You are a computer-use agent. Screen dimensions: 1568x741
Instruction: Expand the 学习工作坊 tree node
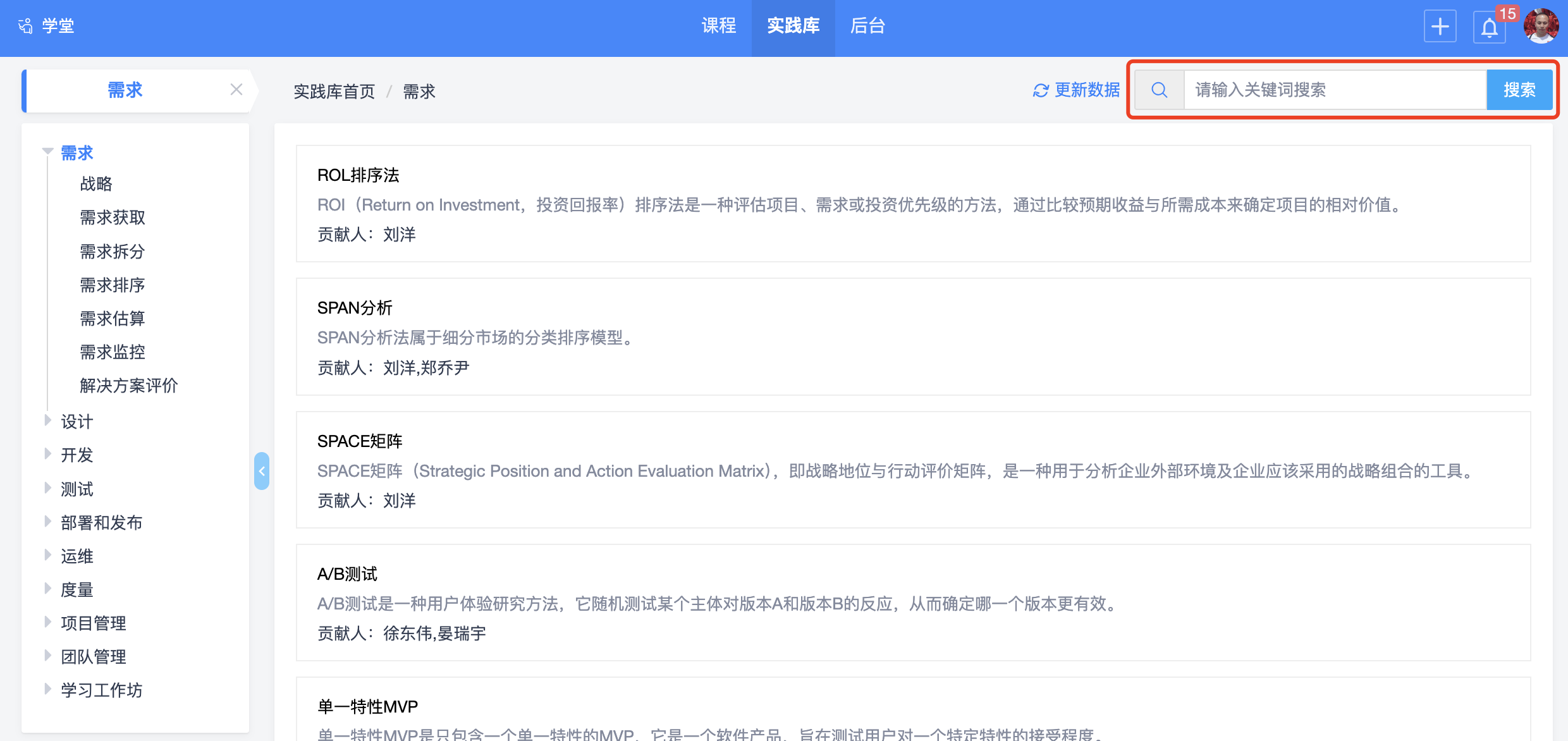tap(47, 689)
